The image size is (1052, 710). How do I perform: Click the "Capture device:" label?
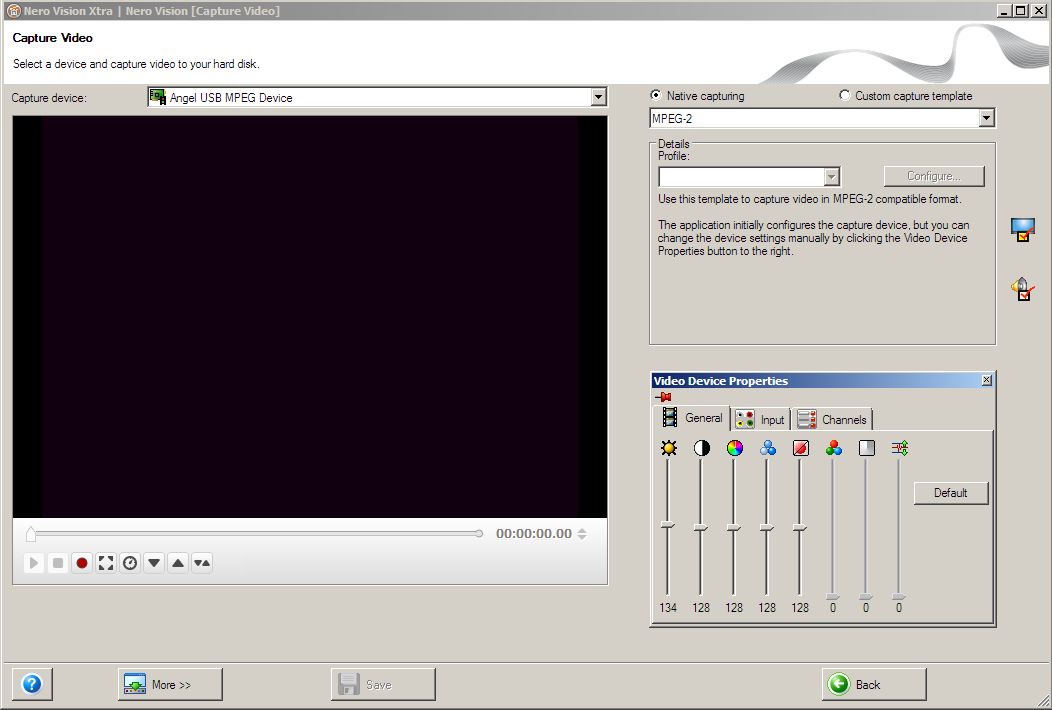click(x=49, y=98)
